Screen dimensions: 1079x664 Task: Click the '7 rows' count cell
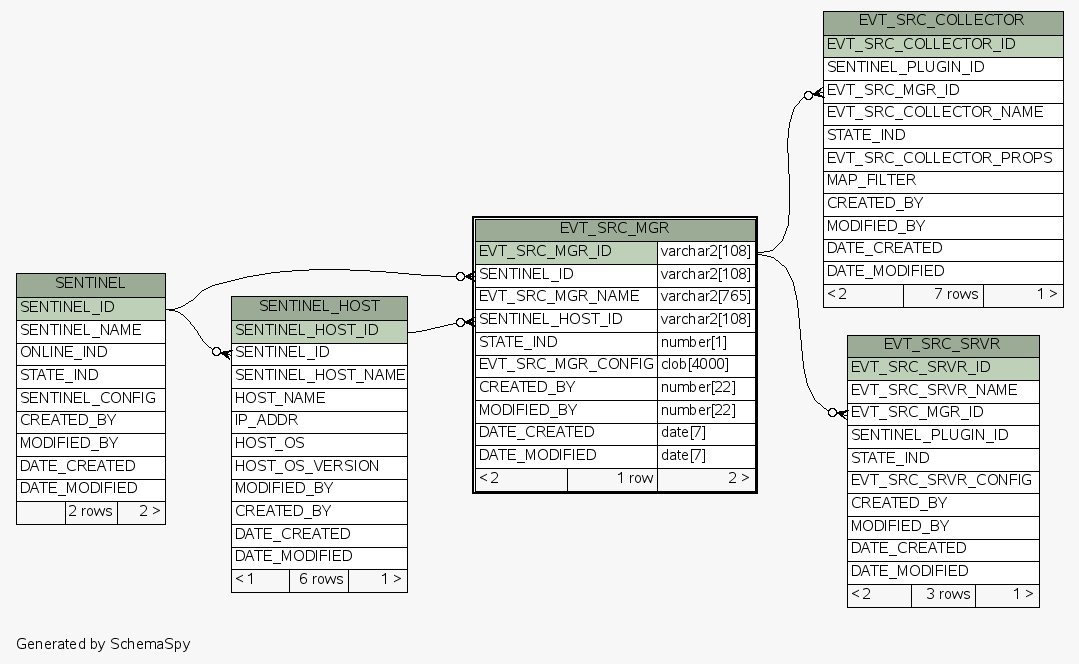pyautogui.click(x=942, y=294)
